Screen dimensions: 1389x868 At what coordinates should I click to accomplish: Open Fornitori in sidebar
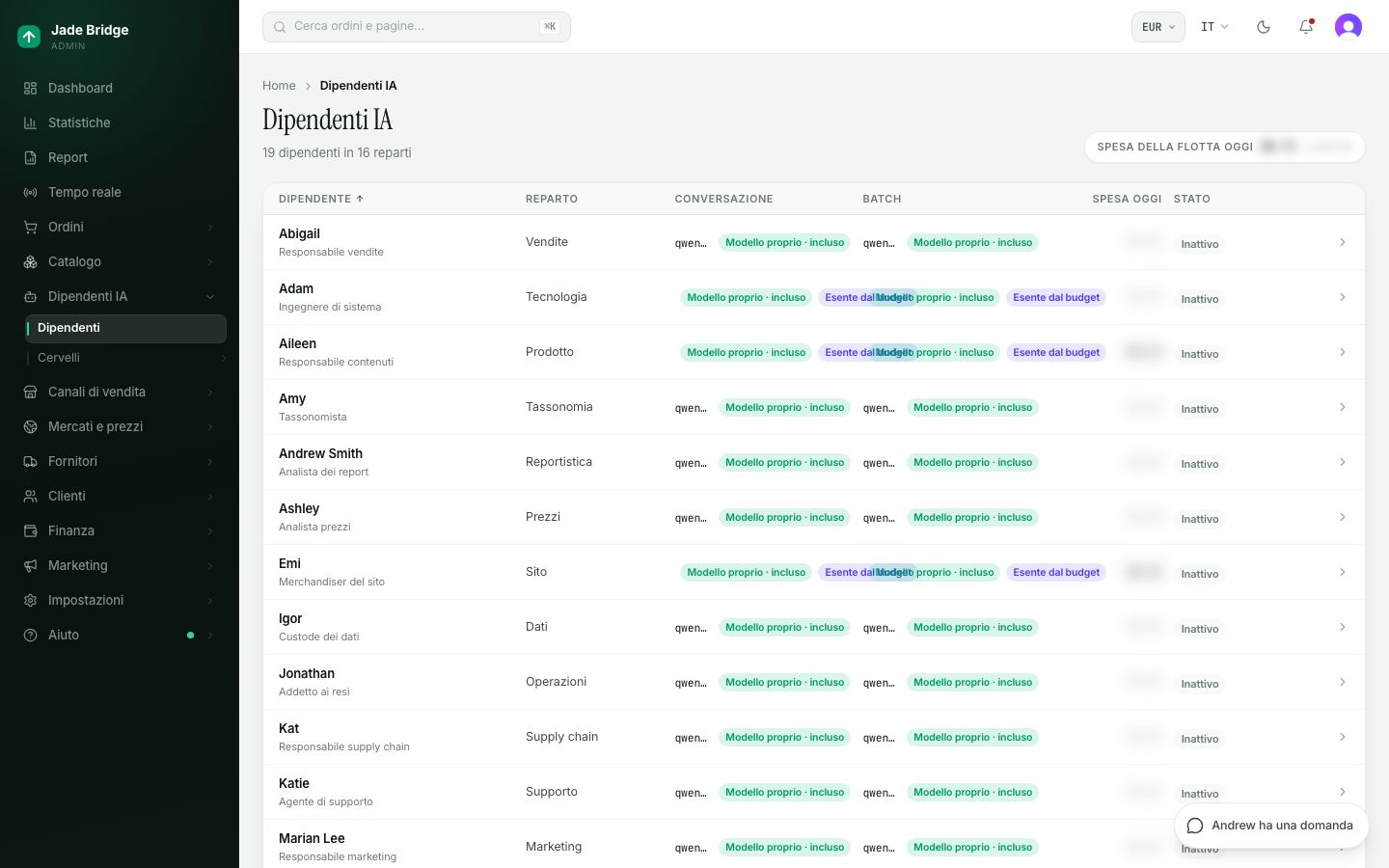click(120, 461)
